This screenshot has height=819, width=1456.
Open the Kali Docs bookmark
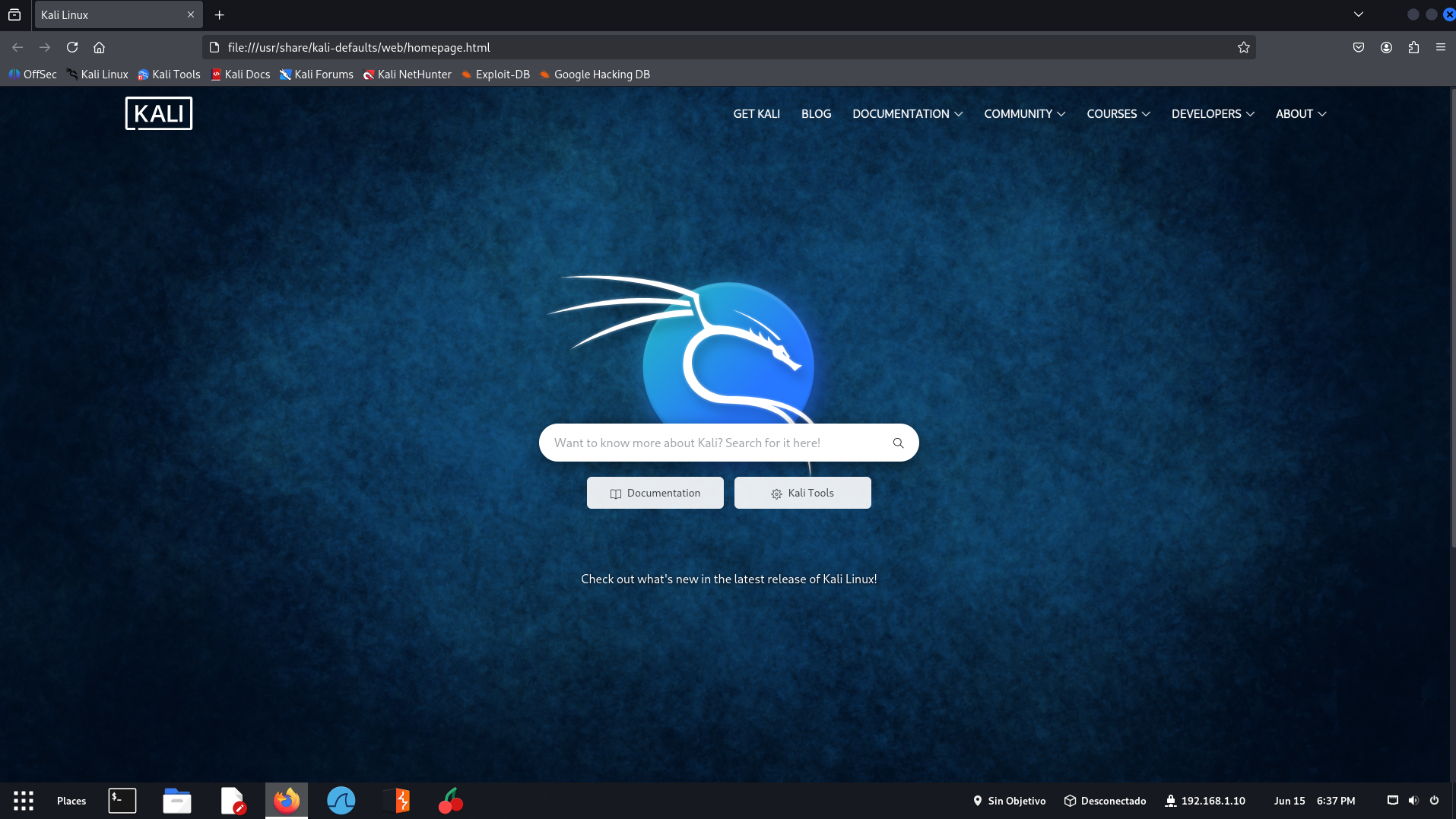point(240,75)
